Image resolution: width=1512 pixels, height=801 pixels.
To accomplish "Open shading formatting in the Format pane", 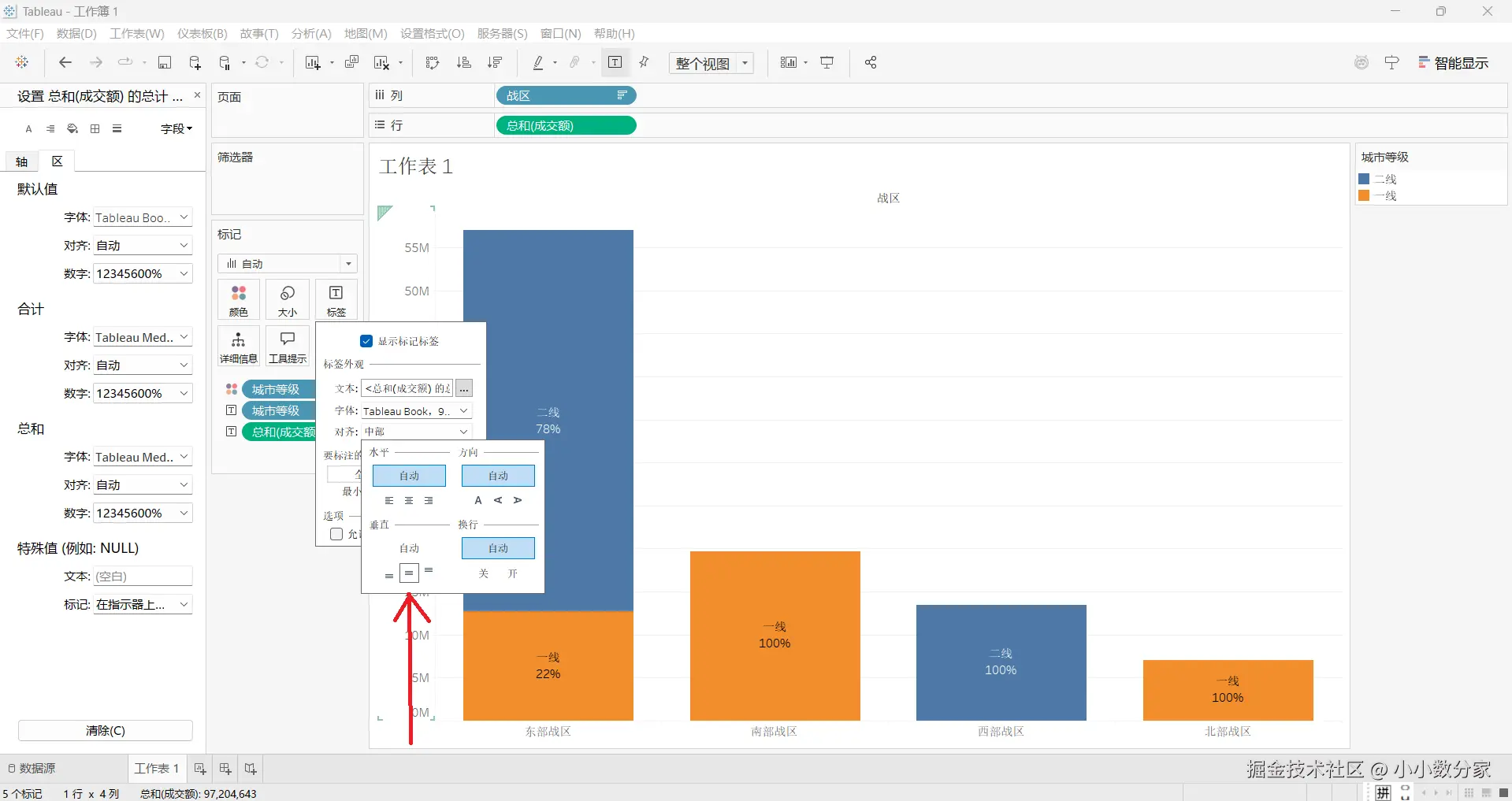I will [72, 129].
